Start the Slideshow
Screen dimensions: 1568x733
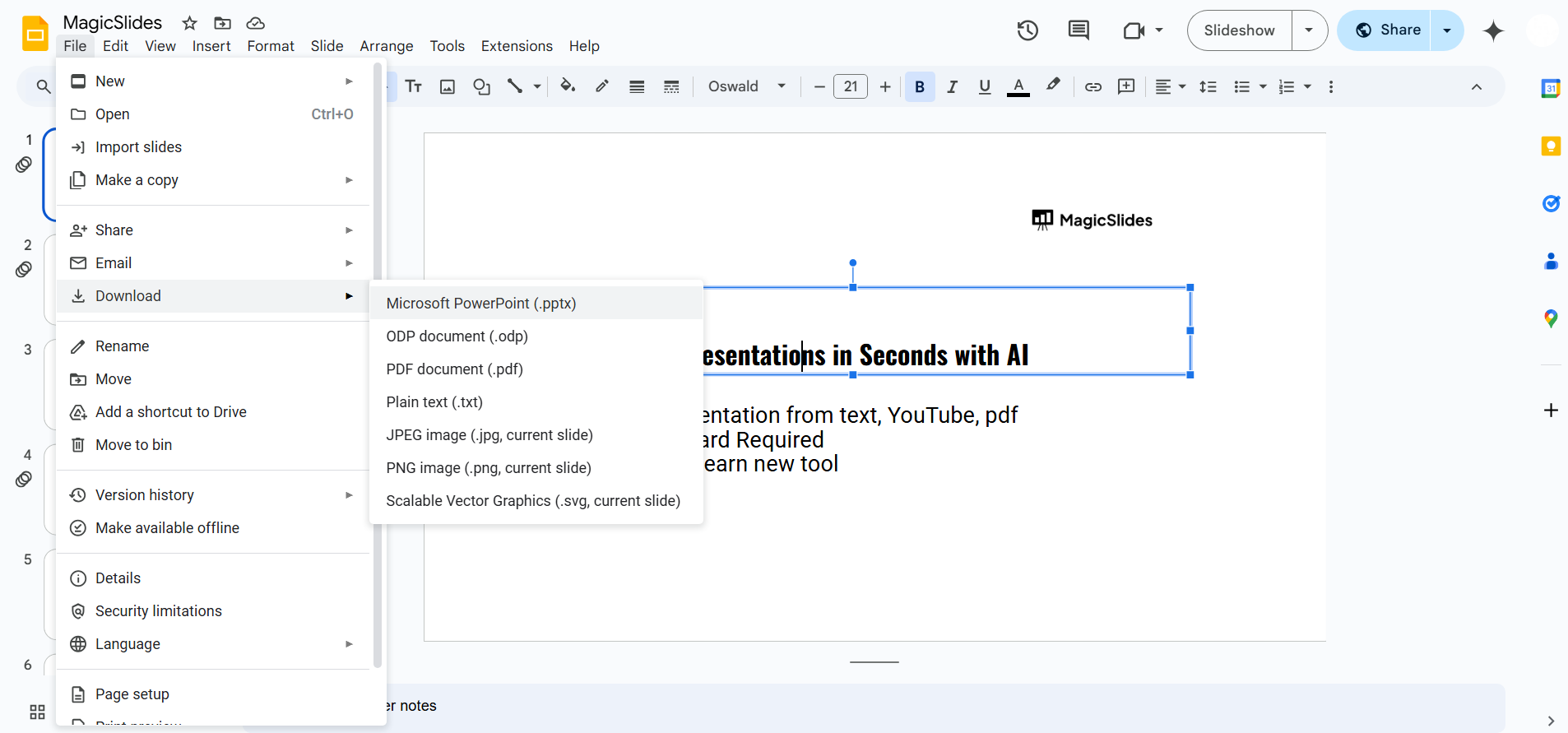pyautogui.click(x=1239, y=30)
